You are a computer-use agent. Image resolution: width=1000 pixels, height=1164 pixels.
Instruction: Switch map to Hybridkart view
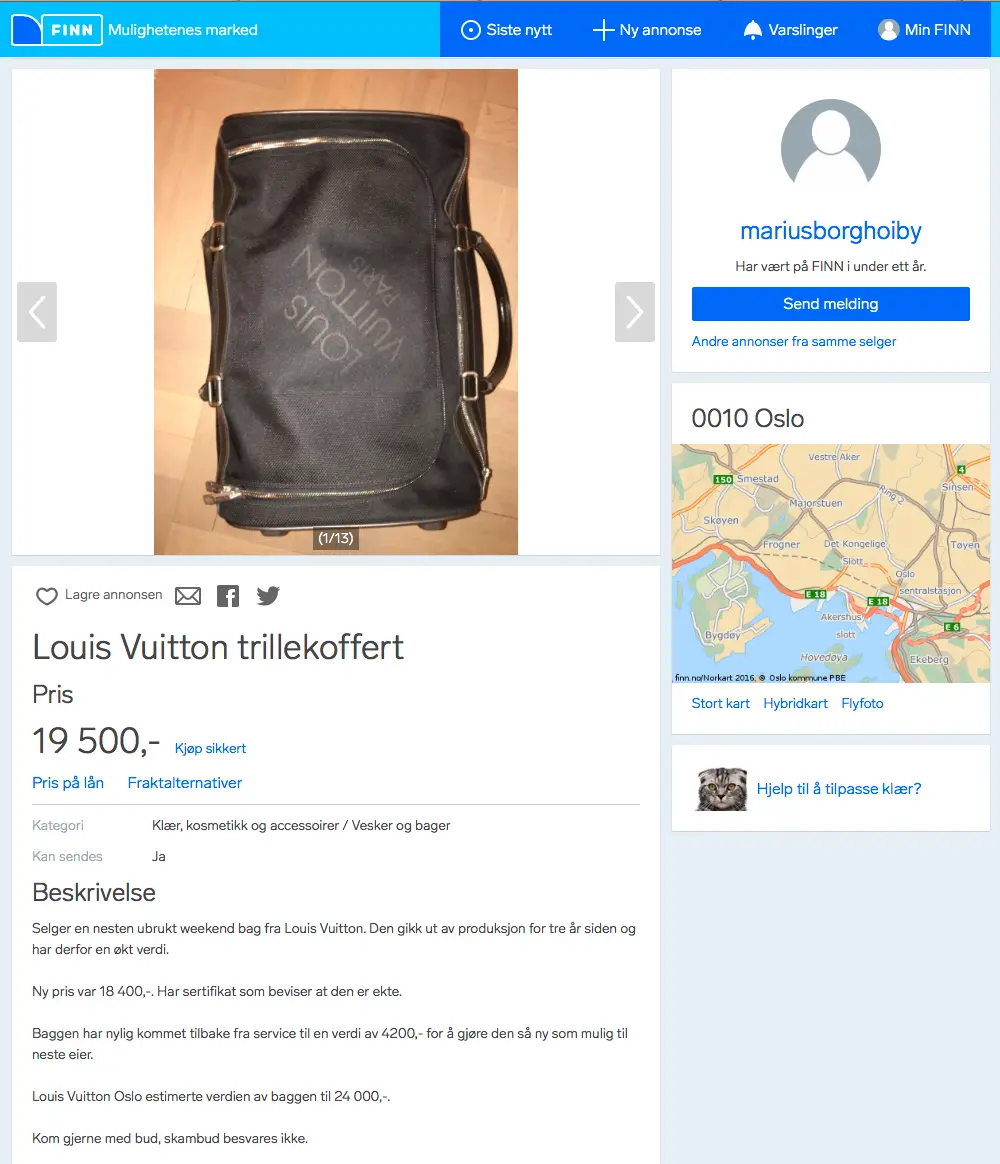(795, 703)
